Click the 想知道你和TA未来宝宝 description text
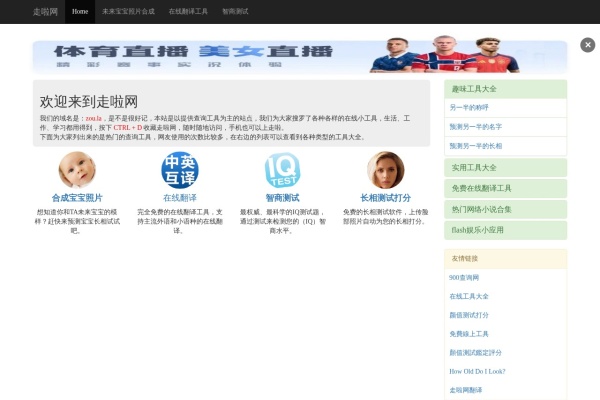This screenshot has width=600, height=400. coord(77,221)
